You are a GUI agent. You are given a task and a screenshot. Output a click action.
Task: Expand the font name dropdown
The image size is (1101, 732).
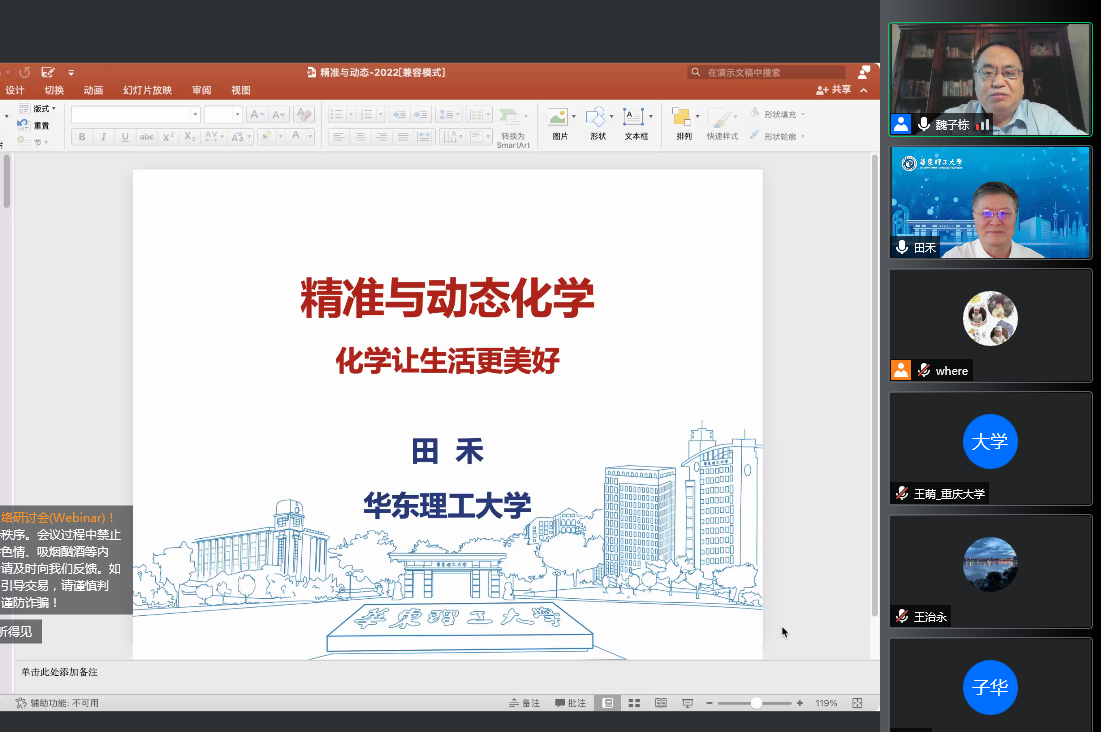(x=195, y=115)
